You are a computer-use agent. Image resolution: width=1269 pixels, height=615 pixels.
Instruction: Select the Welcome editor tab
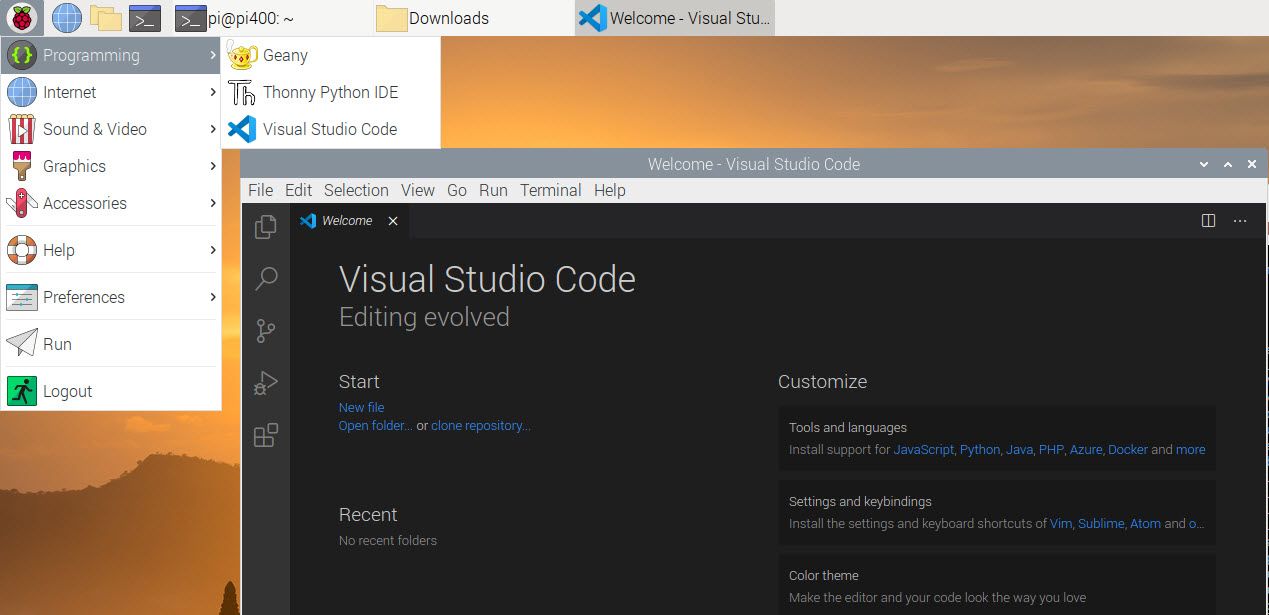click(349, 221)
